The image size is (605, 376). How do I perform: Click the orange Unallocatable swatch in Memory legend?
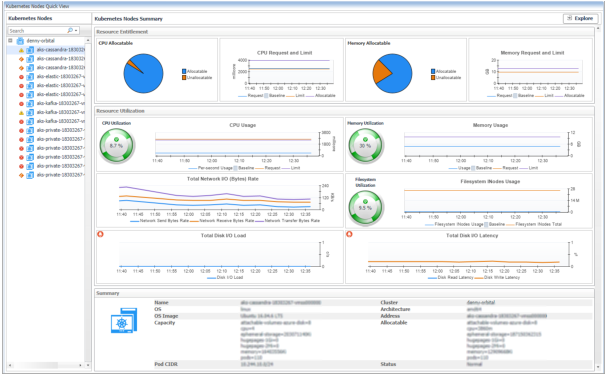[x=433, y=78]
